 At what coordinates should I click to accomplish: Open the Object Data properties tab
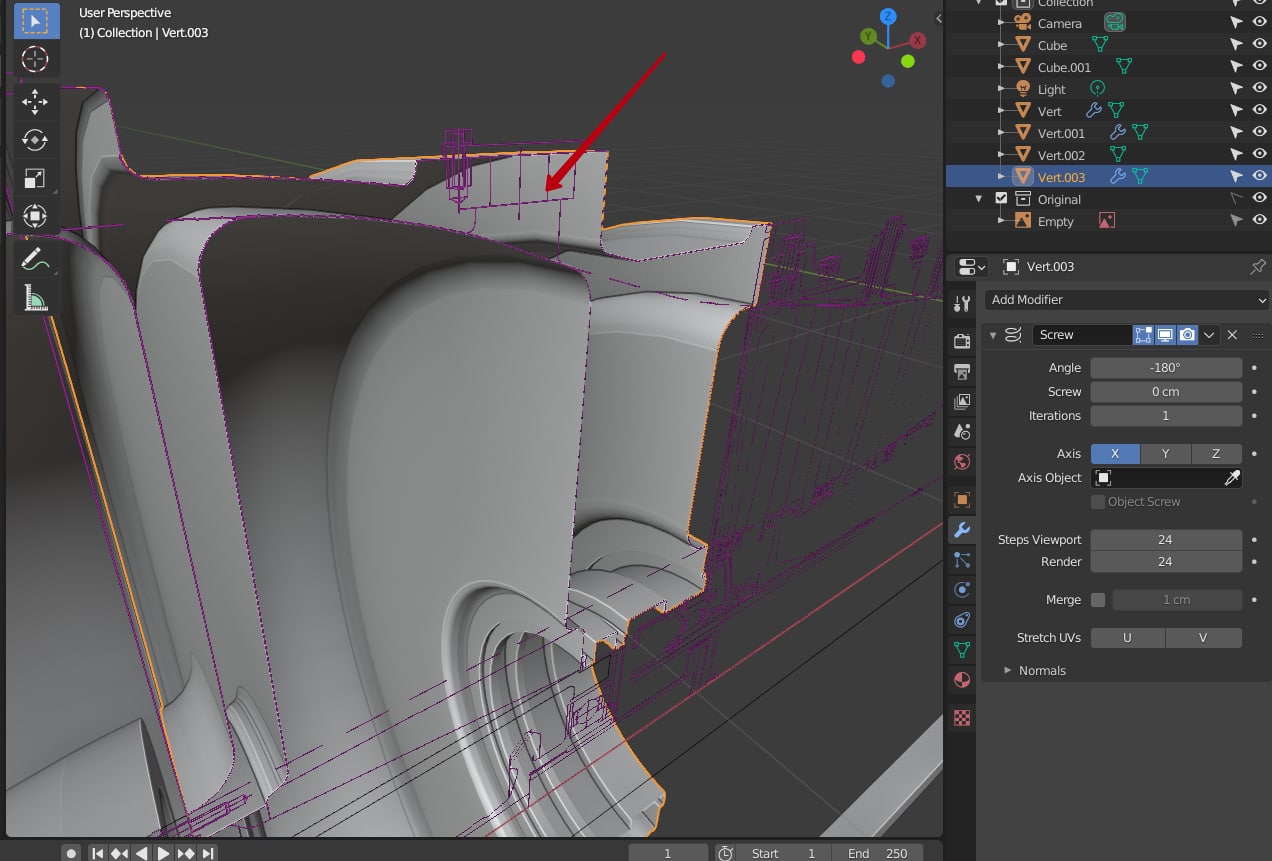pyautogui.click(x=962, y=650)
